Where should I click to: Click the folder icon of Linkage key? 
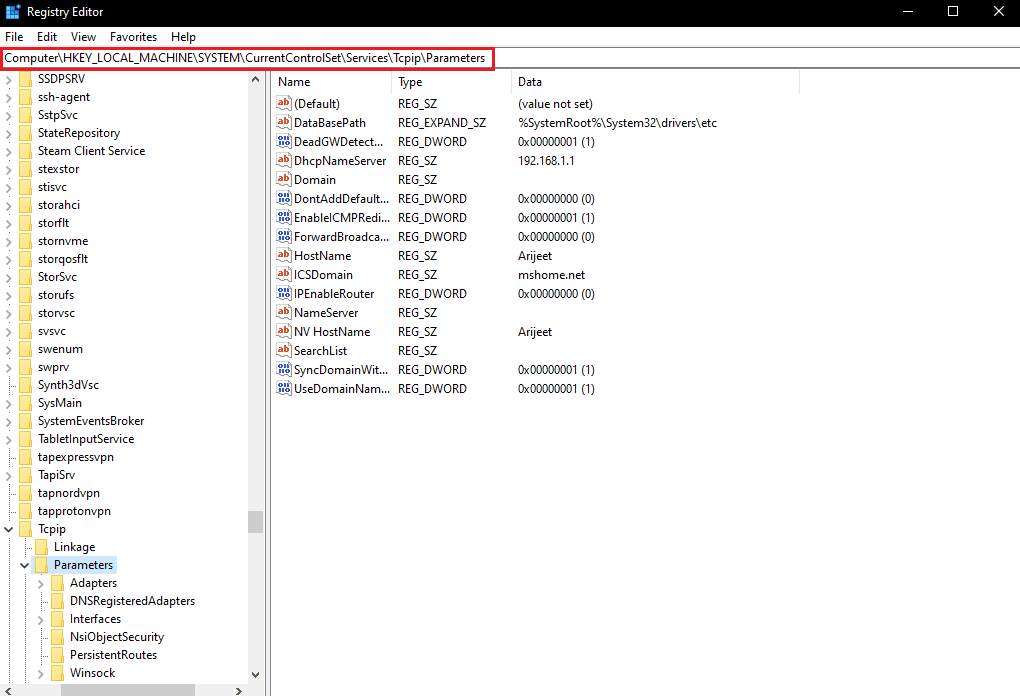[x=42, y=546]
